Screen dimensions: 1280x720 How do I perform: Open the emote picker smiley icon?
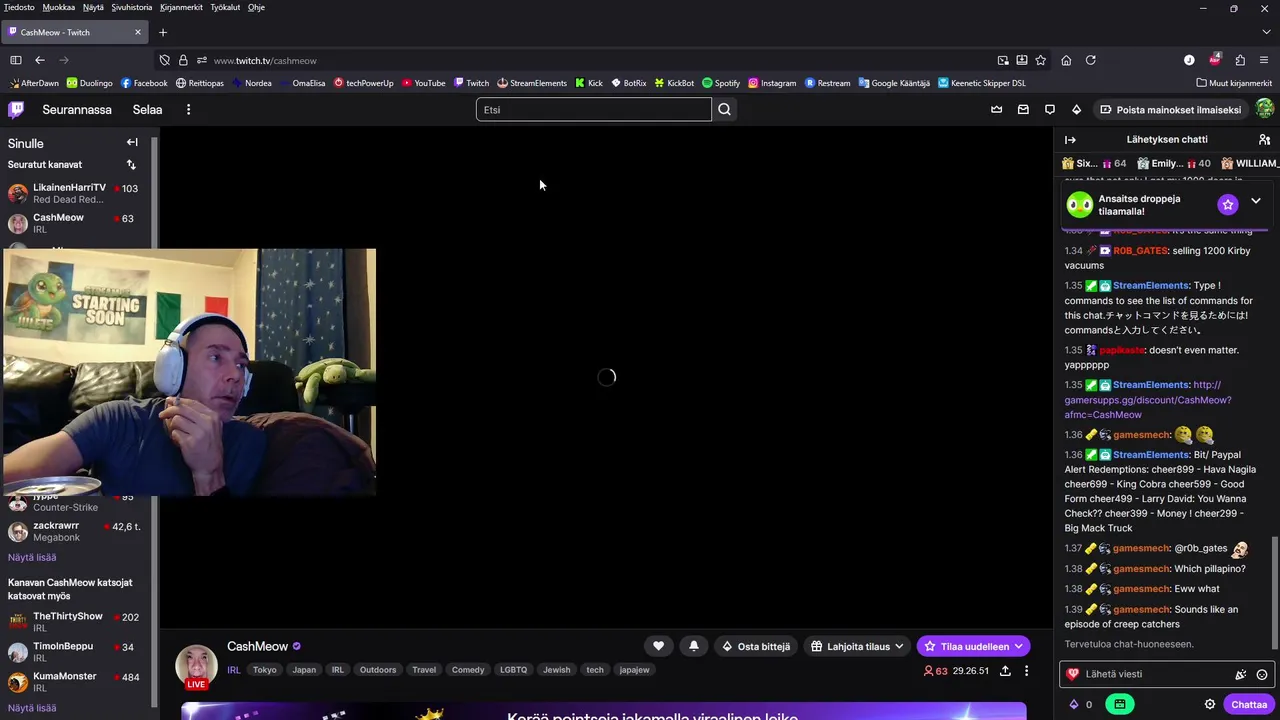pyautogui.click(x=1262, y=674)
